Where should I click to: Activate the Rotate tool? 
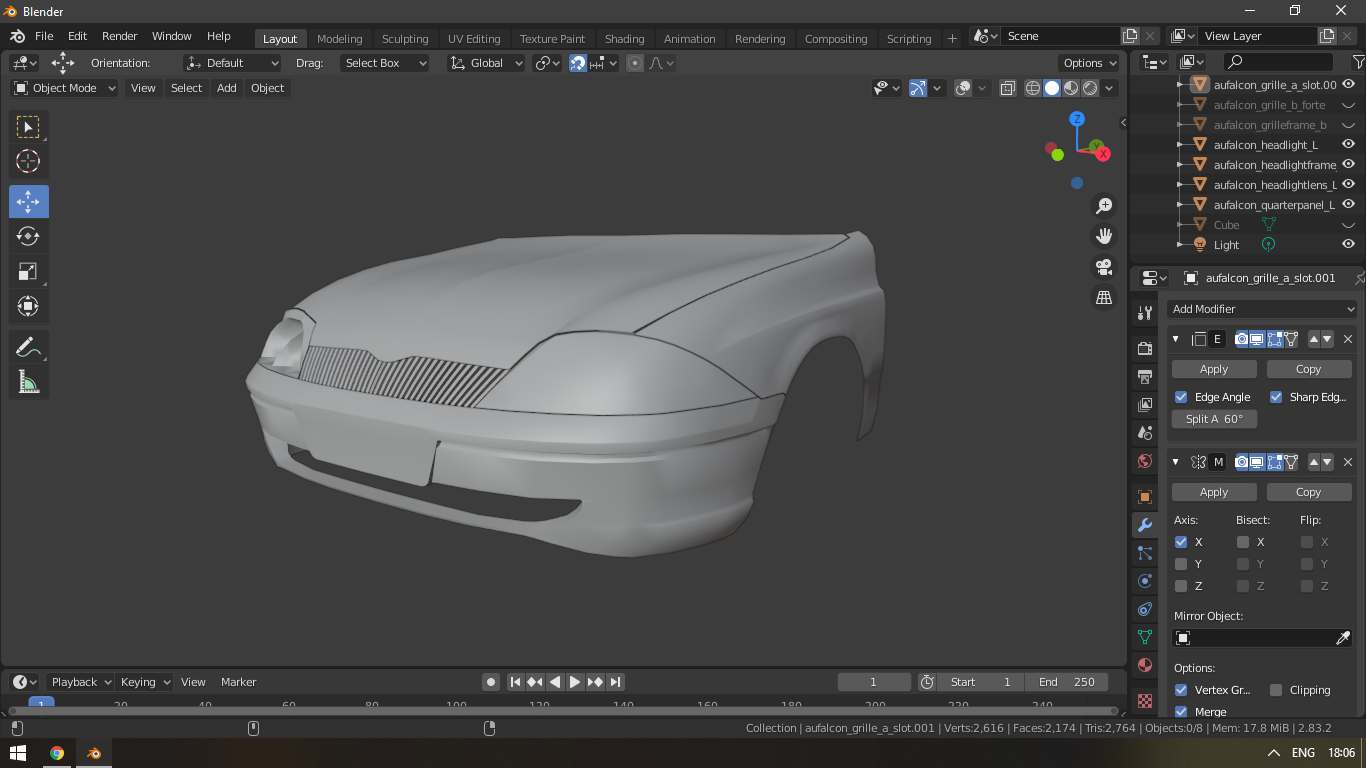[28, 236]
